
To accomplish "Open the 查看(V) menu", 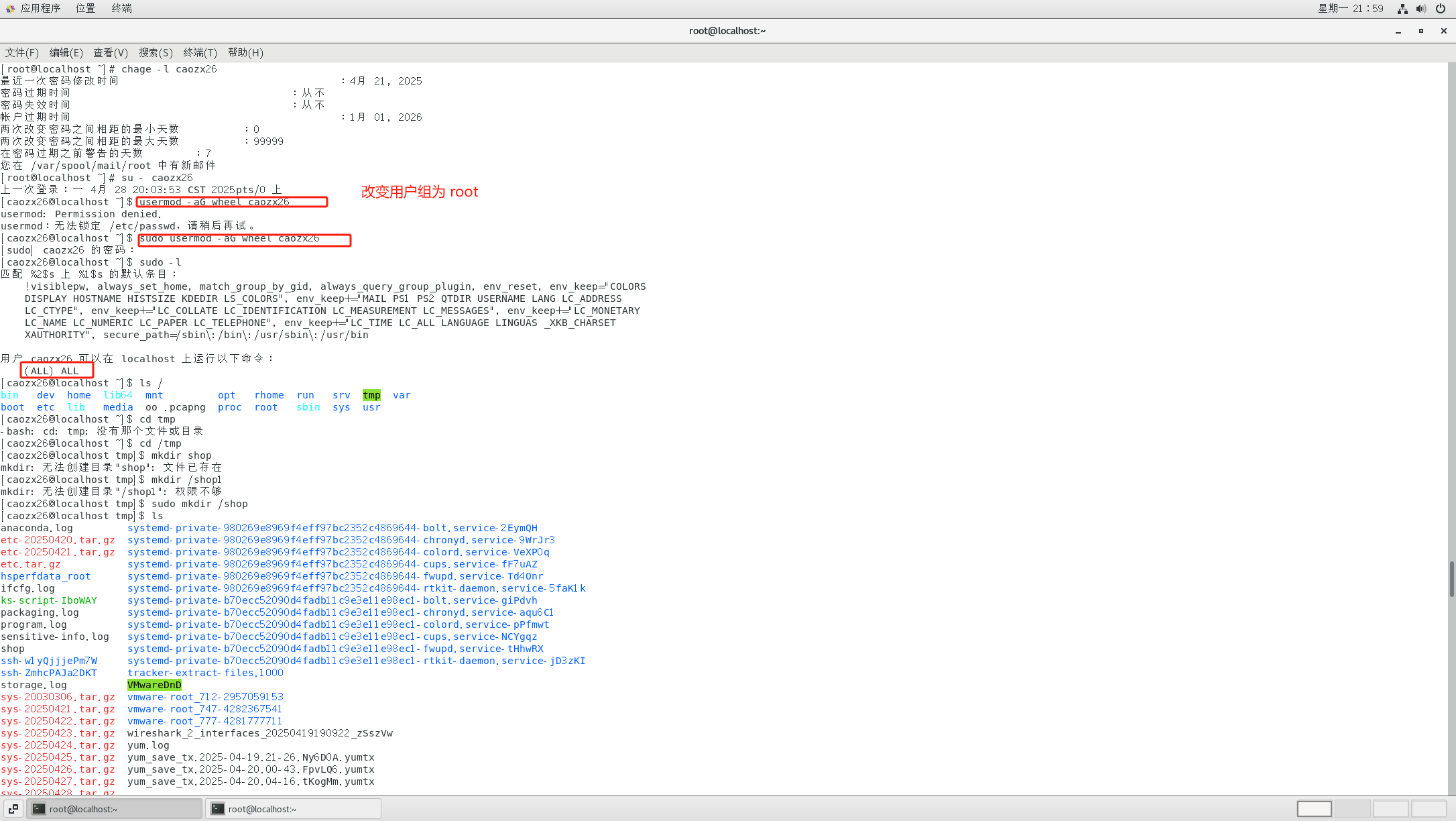I will point(111,52).
